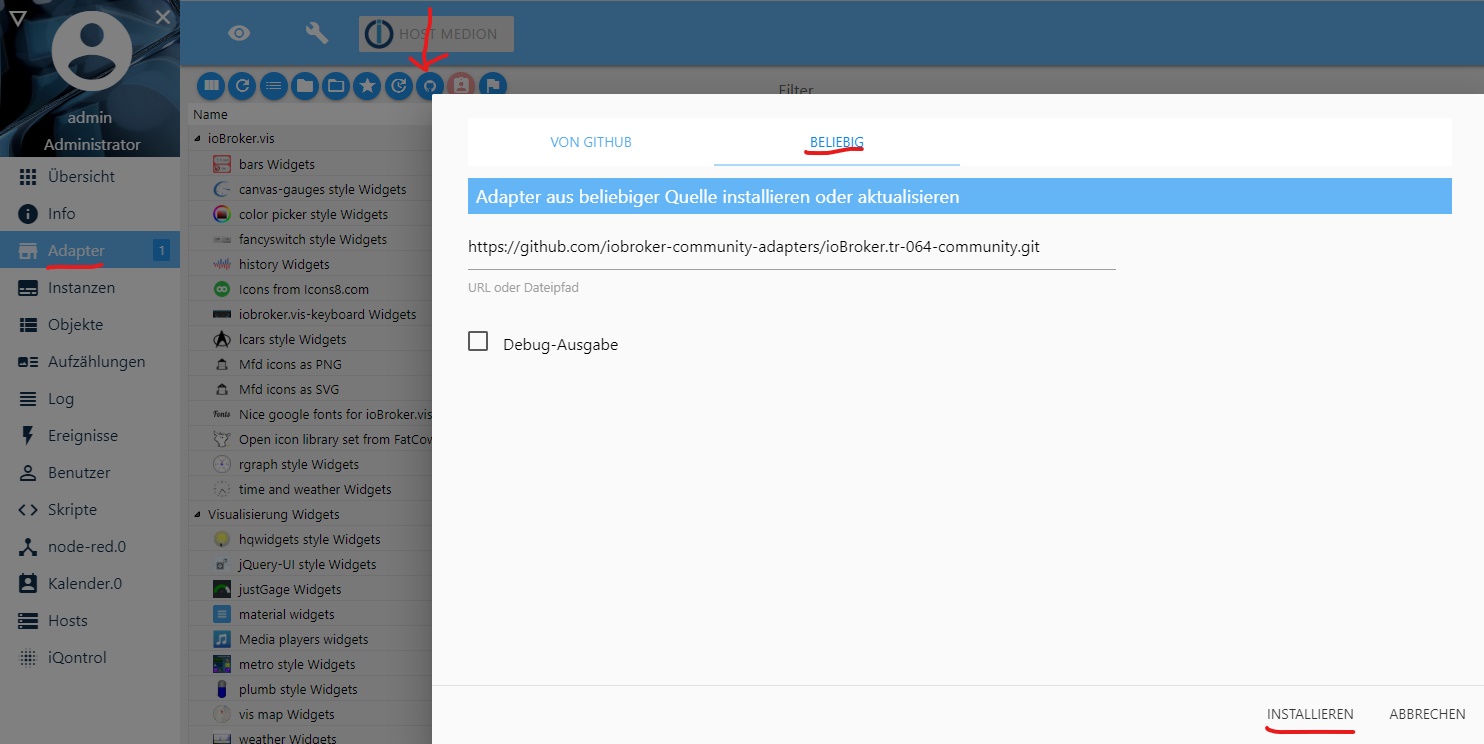Screen dimensions: 1484x744
Task: Click the flag icon in the adapter toolbar
Action: point(492,86)
